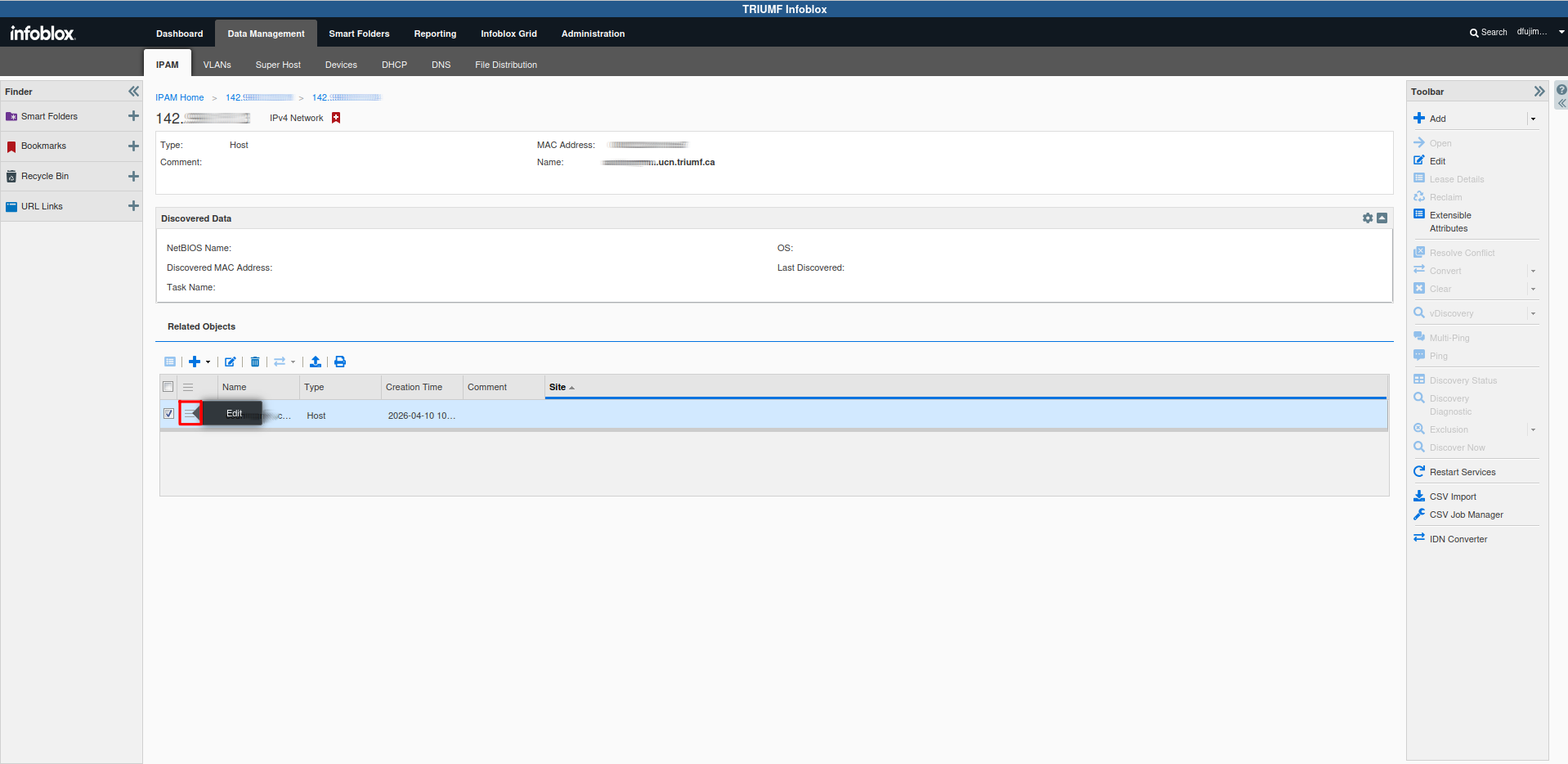
Task: Click the bookmark icon beside IPv4 Network
Action: 336,118
